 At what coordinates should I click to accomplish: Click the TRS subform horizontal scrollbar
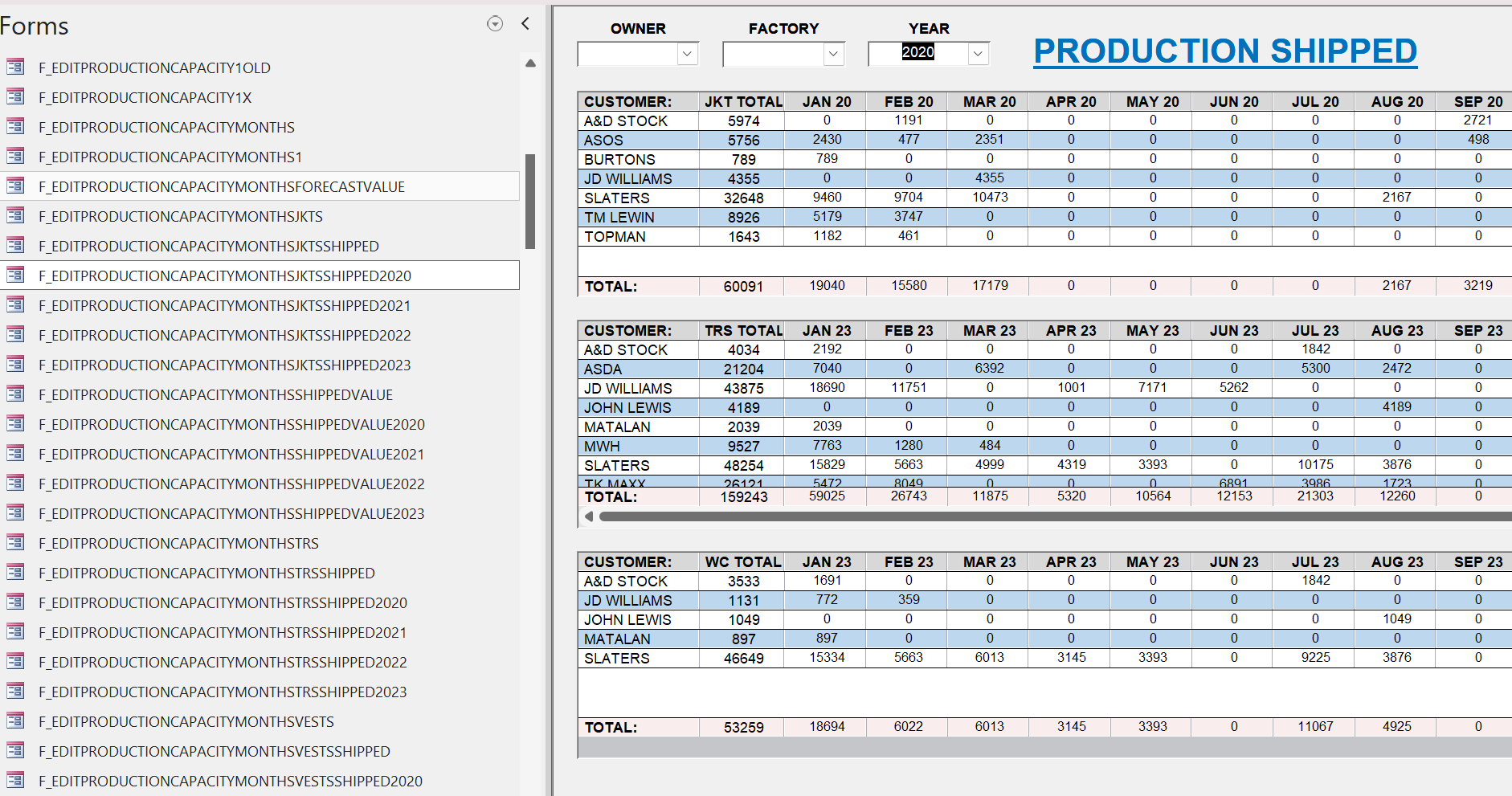[x=1055, y=516]
